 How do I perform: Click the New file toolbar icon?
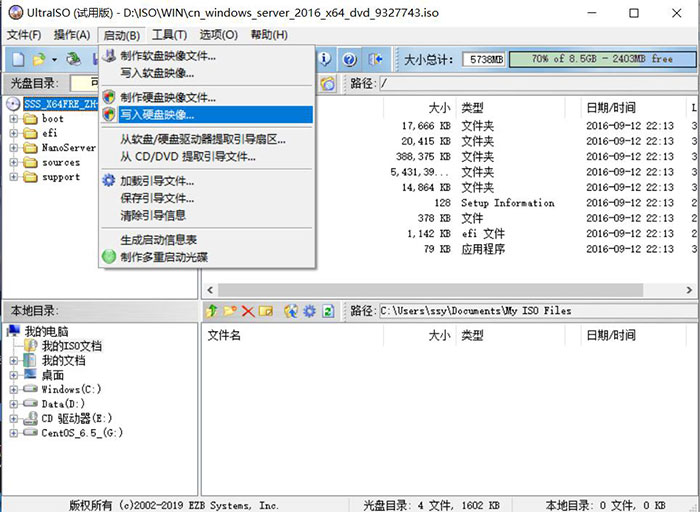point(18,59)
